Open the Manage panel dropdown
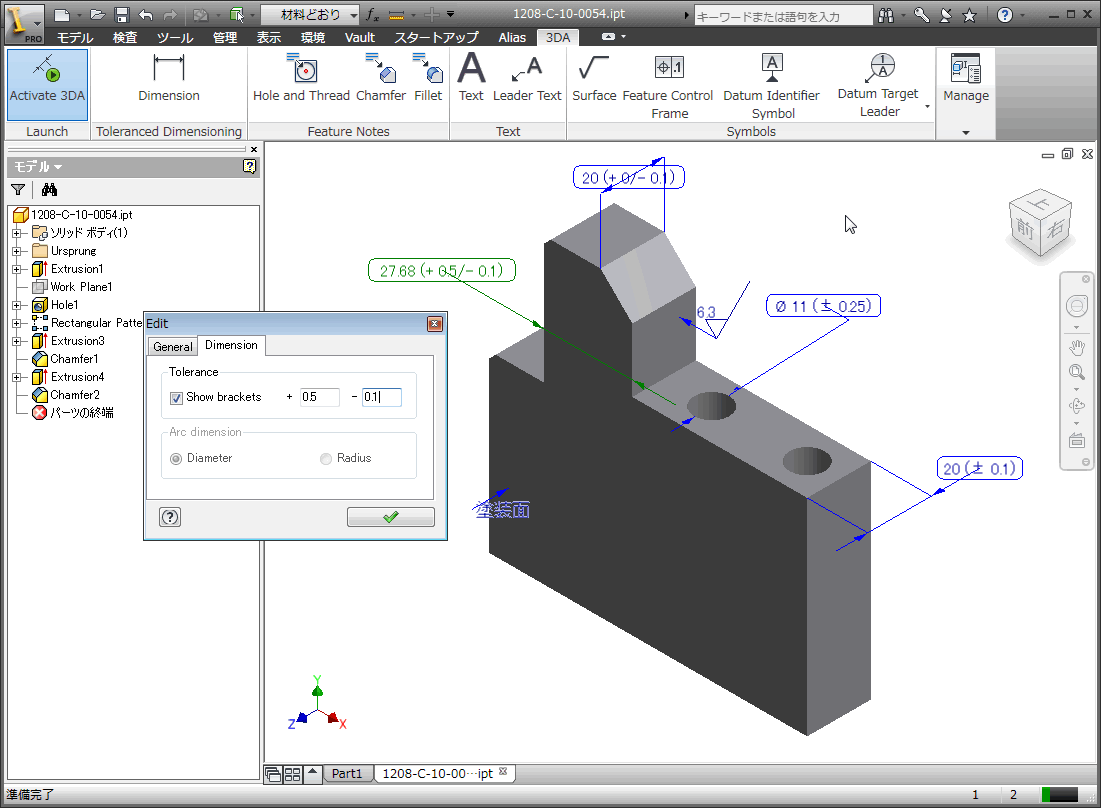The height and width of the screenshot is (808, 1101). pyautogui.click(x=965, y=132)
